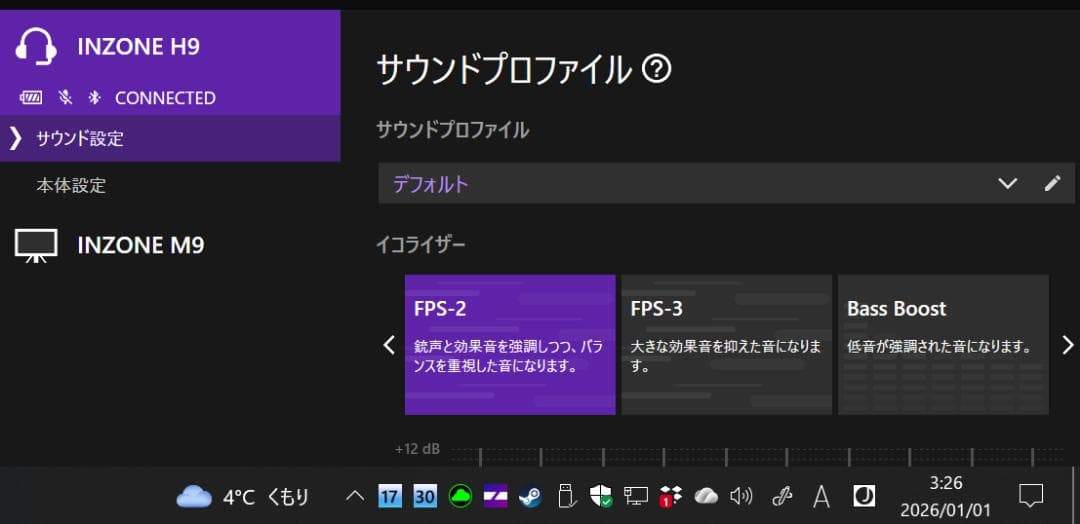Select the Bass Boost equalizer preset card
The image size is (1080, 524).
(x=943, y=344)
